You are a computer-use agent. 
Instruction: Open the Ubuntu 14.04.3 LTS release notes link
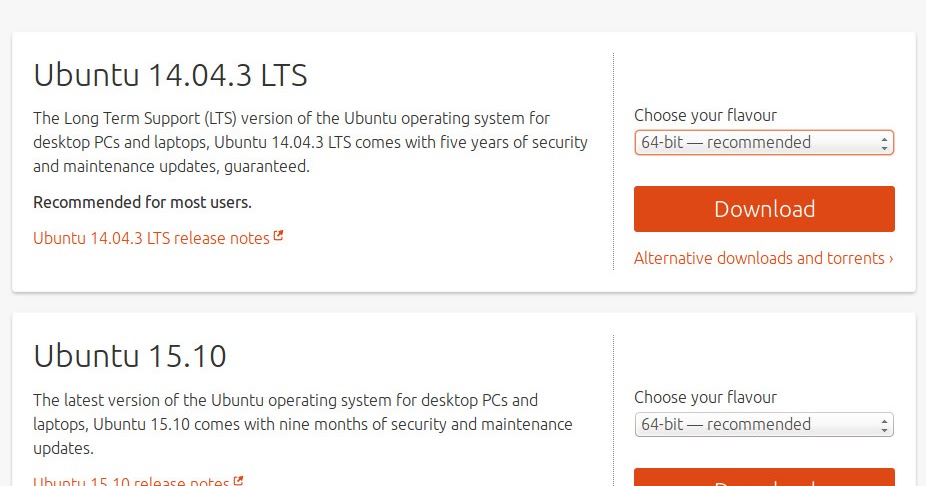coord(151,238)
